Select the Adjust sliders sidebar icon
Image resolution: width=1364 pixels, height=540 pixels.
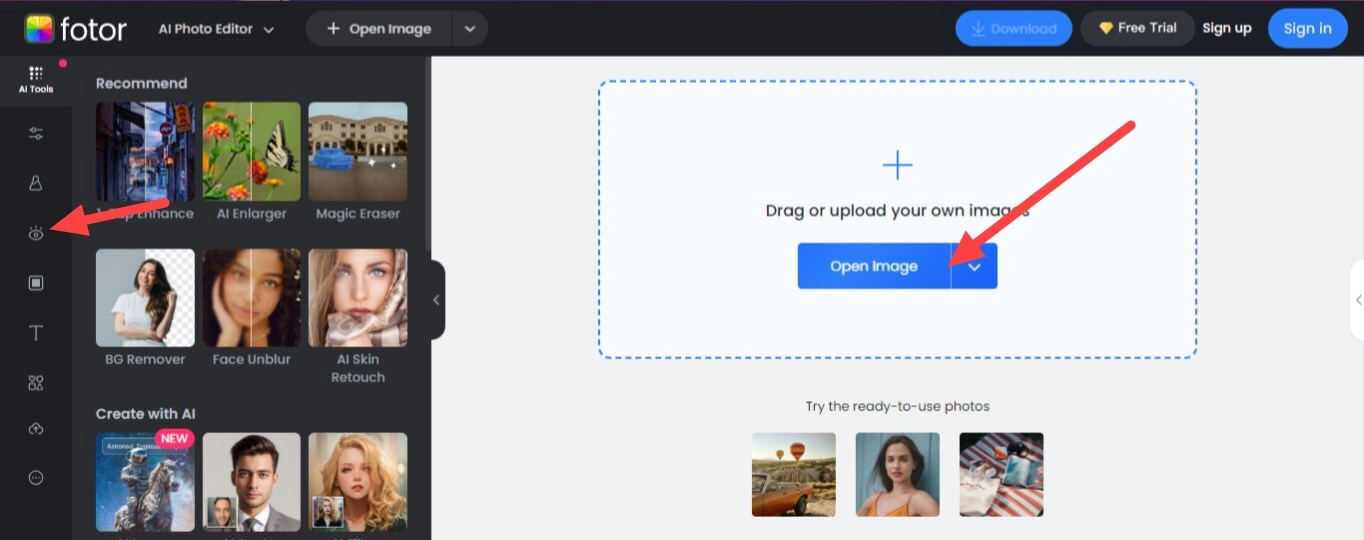36,134
